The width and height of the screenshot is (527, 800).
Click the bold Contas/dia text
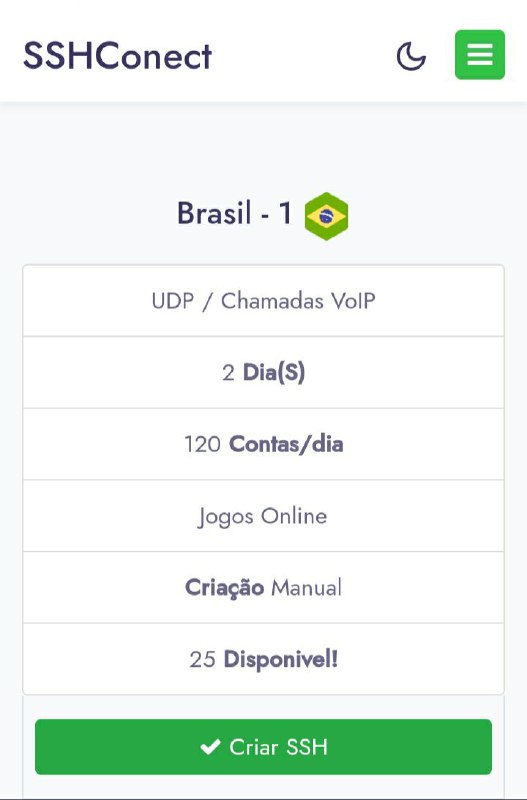[286, 444]
